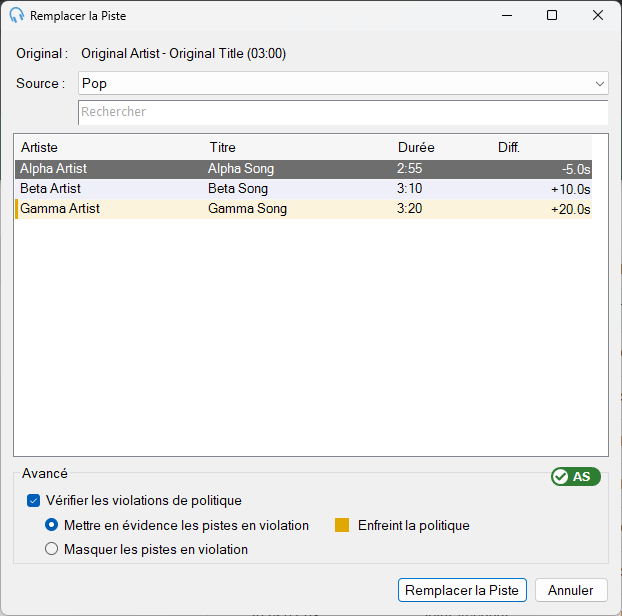Click the +10.0s difference value
Image resolution: width=622 pixels, height=616 pixels.
tap(571, 189)
